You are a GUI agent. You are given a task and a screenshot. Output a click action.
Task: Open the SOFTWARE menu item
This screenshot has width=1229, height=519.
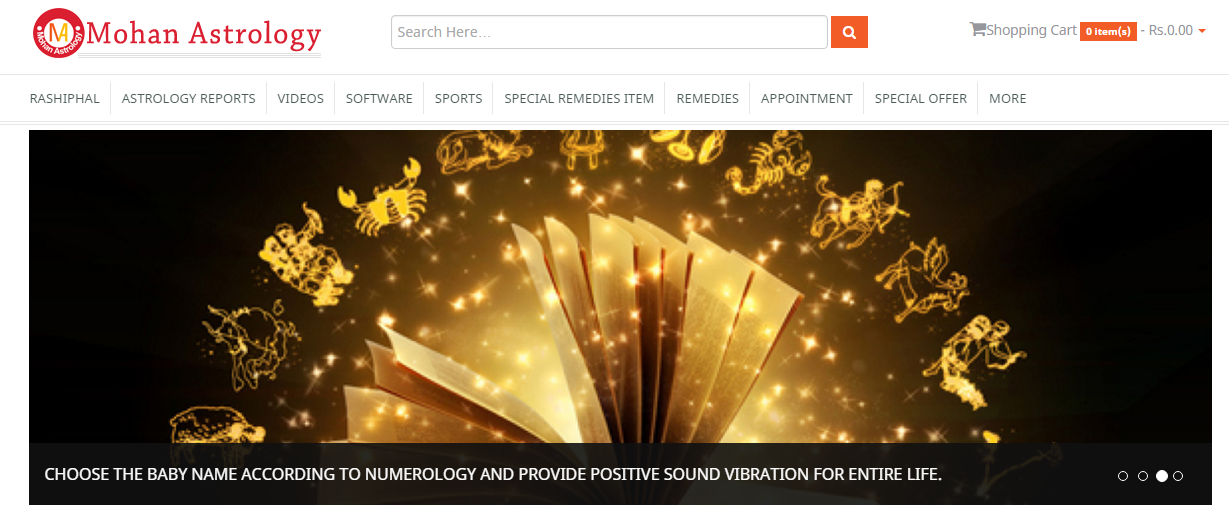click(379, 98)
